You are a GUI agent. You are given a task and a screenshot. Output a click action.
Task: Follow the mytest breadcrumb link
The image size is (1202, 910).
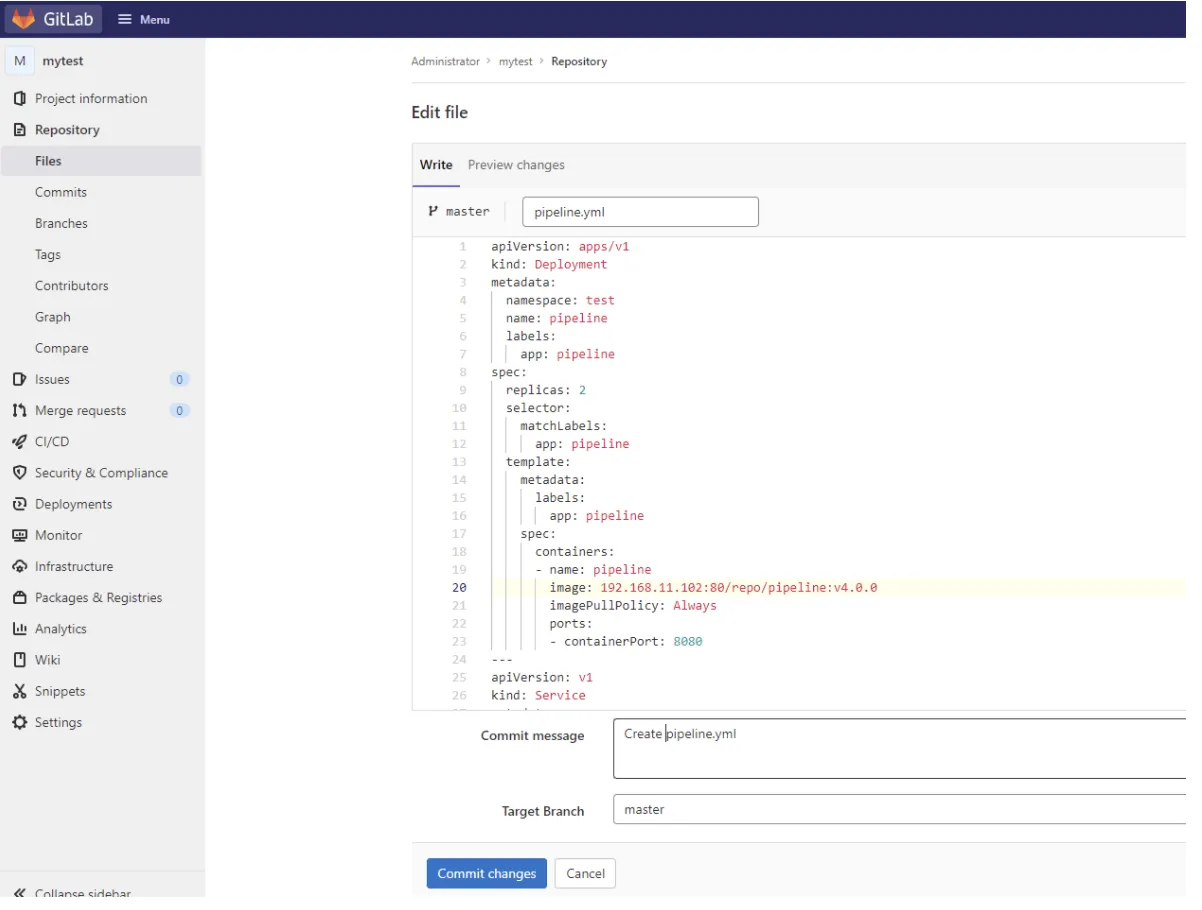[516, 61]
